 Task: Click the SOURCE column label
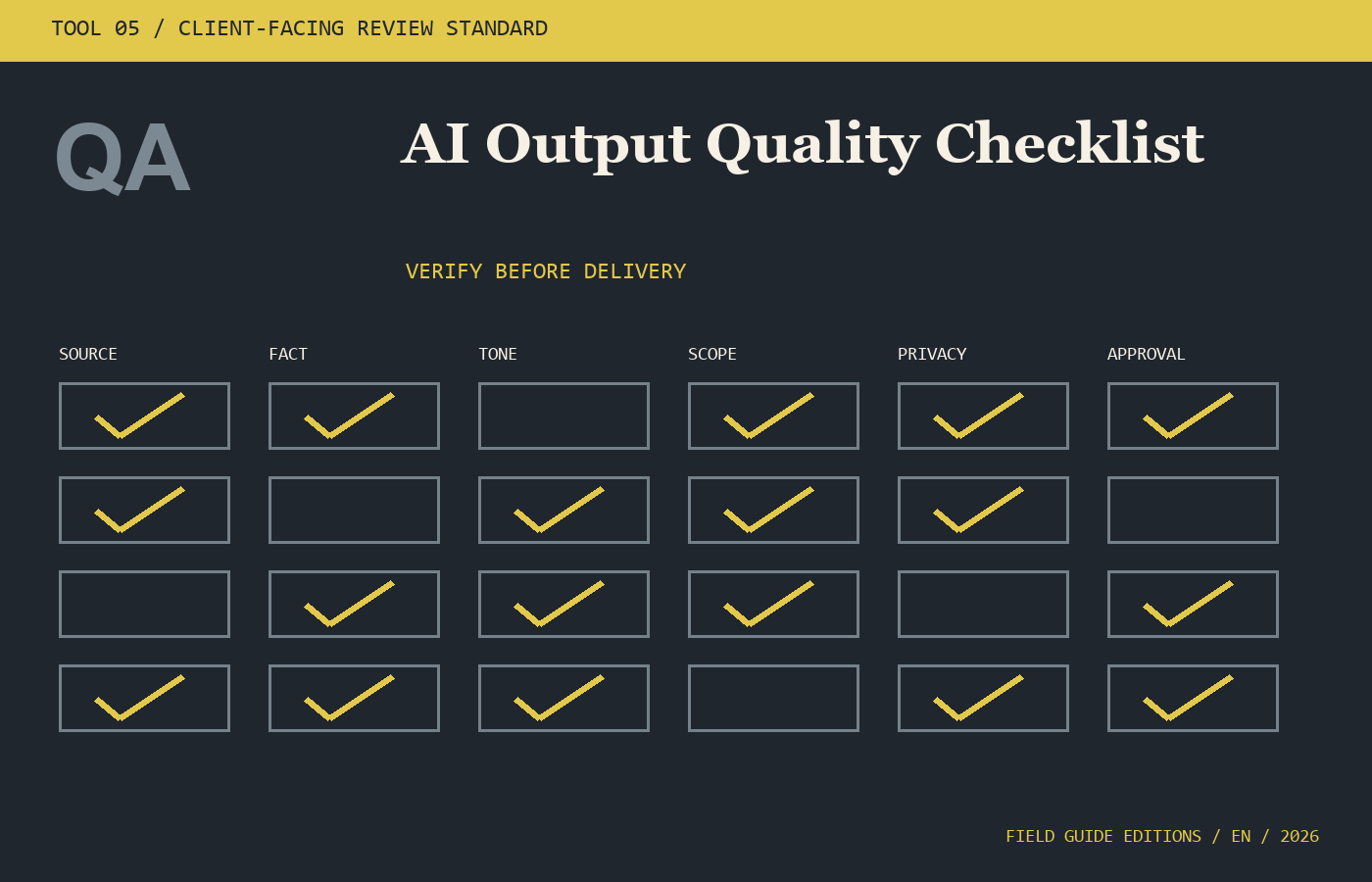click(88, 354)
